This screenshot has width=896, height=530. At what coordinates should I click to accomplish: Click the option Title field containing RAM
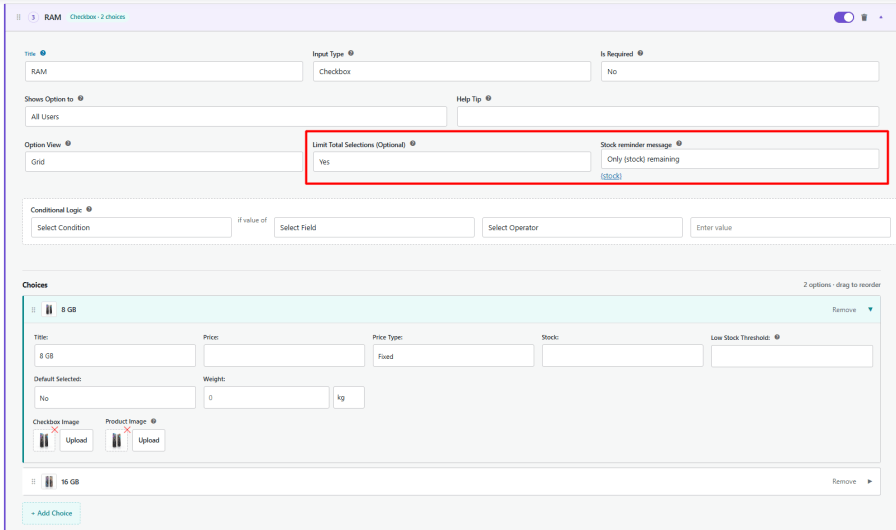(163, 71)
